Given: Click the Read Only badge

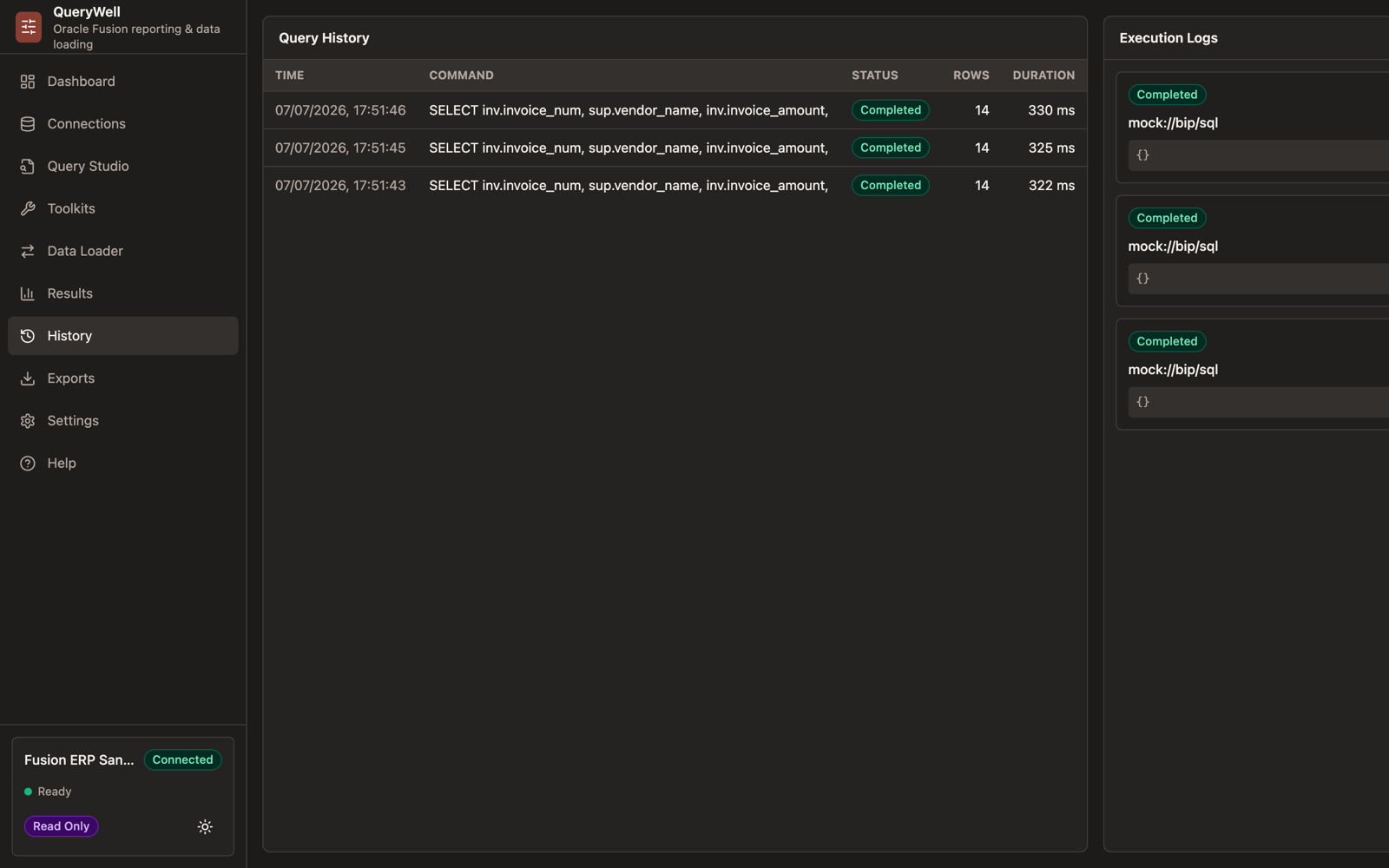Looking at the screenshot, I should pos(61,827).
